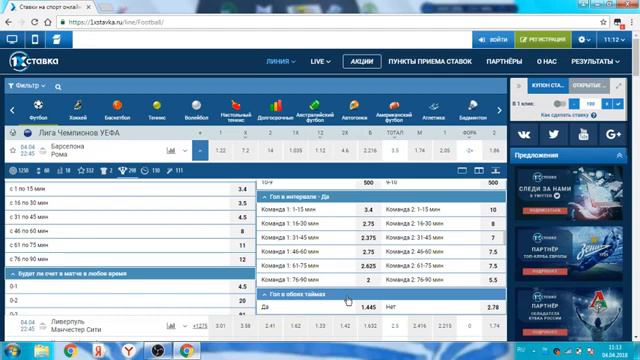The height and width of the screenshot is (360, 640).
Task: Open the Долгосрочные bets category
Action: [x=276, y=110]
